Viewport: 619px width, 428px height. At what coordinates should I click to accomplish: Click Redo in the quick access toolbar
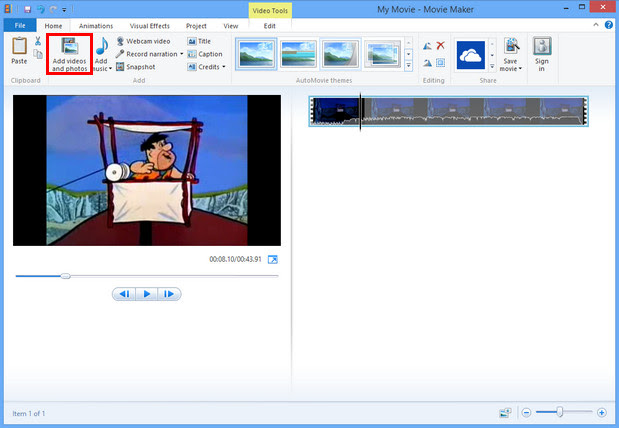(x=53, y=9)
